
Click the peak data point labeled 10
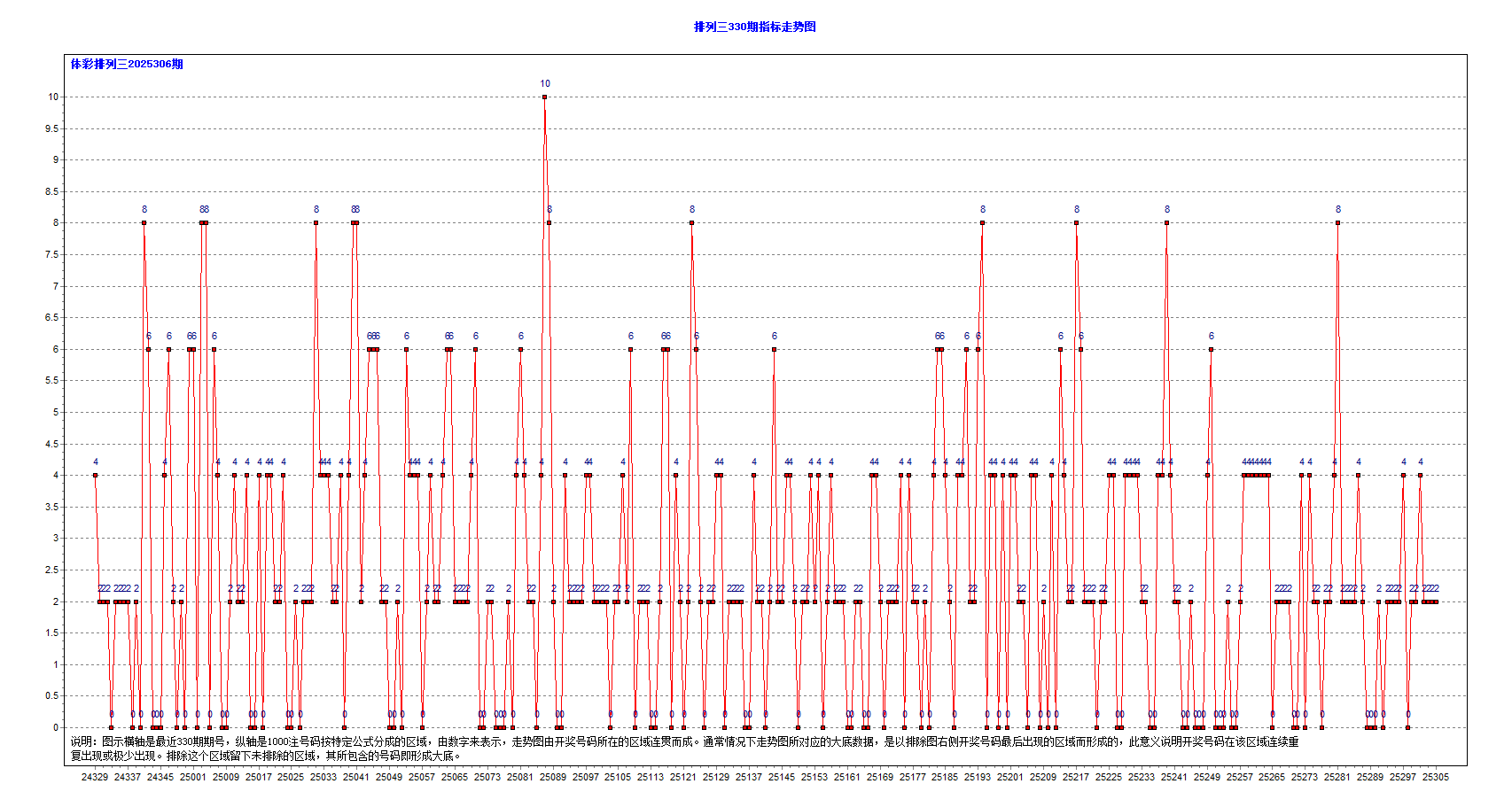(x=544, y=97)
